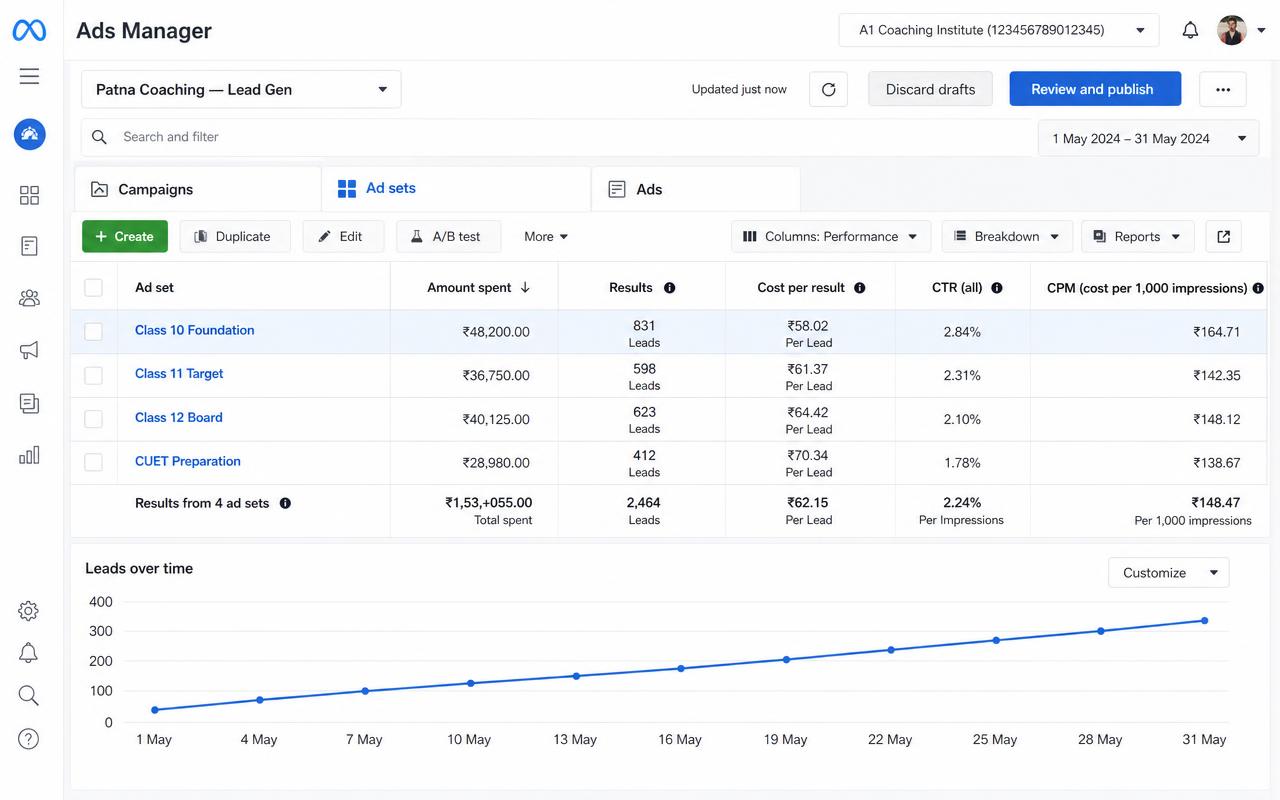Open Columns: Performance dropdown
The image size is (1280, 800).
tap(831, 237)
